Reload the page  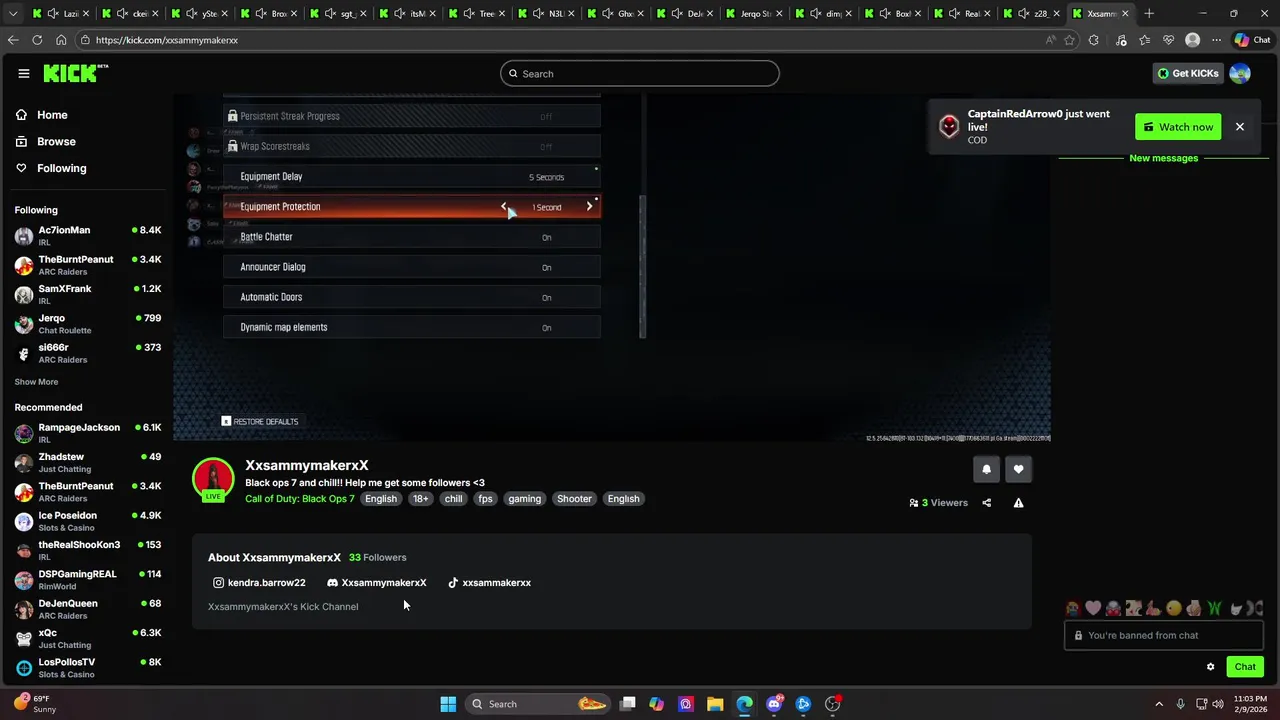click(37, 40)
